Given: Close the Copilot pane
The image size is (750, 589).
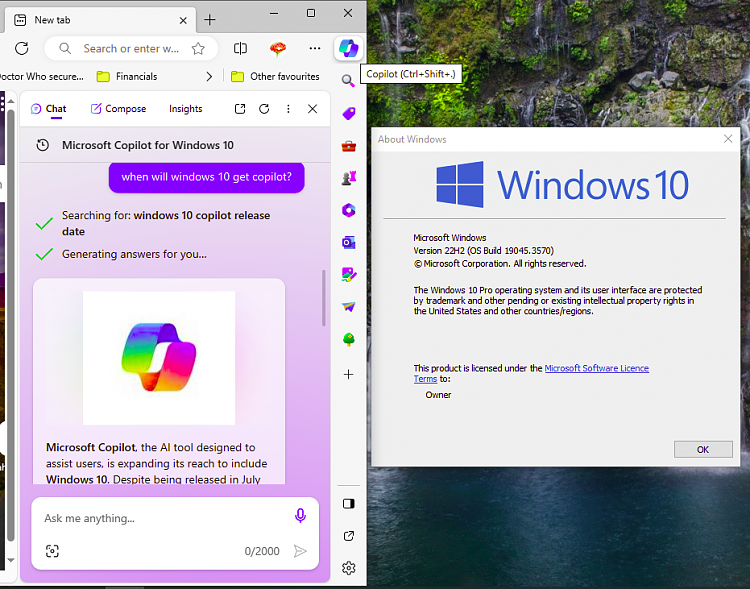Looking at the screenshot, I should pyautogui.click(x=312, y=109).
